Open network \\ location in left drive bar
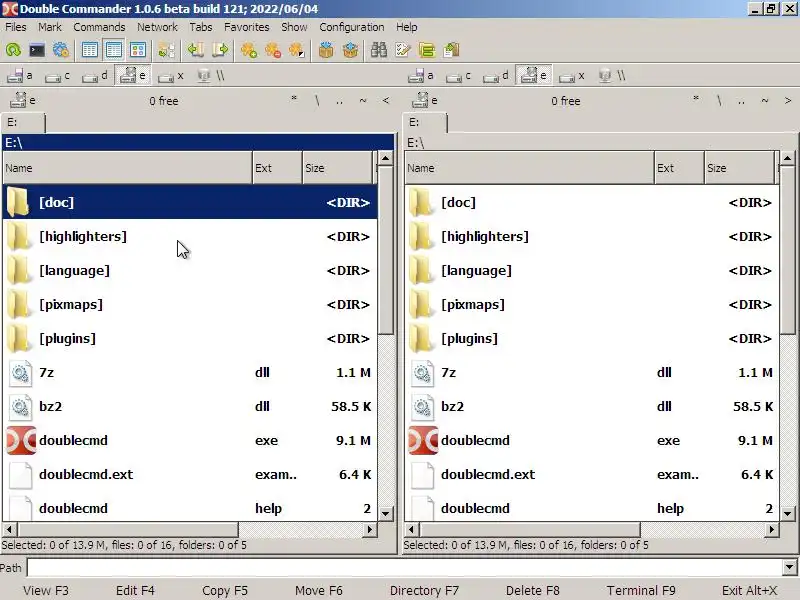Image resolution: width=800 pixels, height=600 pixels. pos(211,76)
